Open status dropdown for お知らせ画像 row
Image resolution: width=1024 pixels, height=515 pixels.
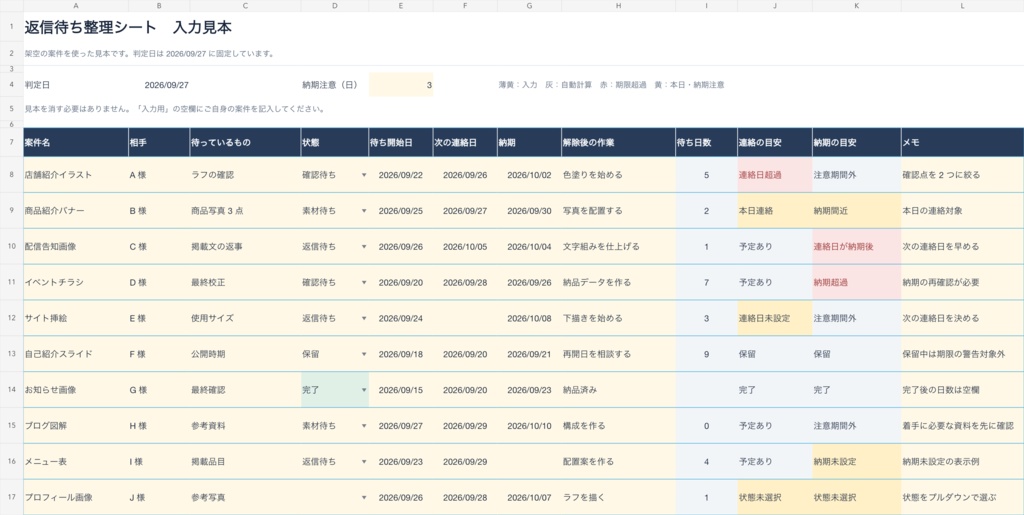tap(364, 390)
